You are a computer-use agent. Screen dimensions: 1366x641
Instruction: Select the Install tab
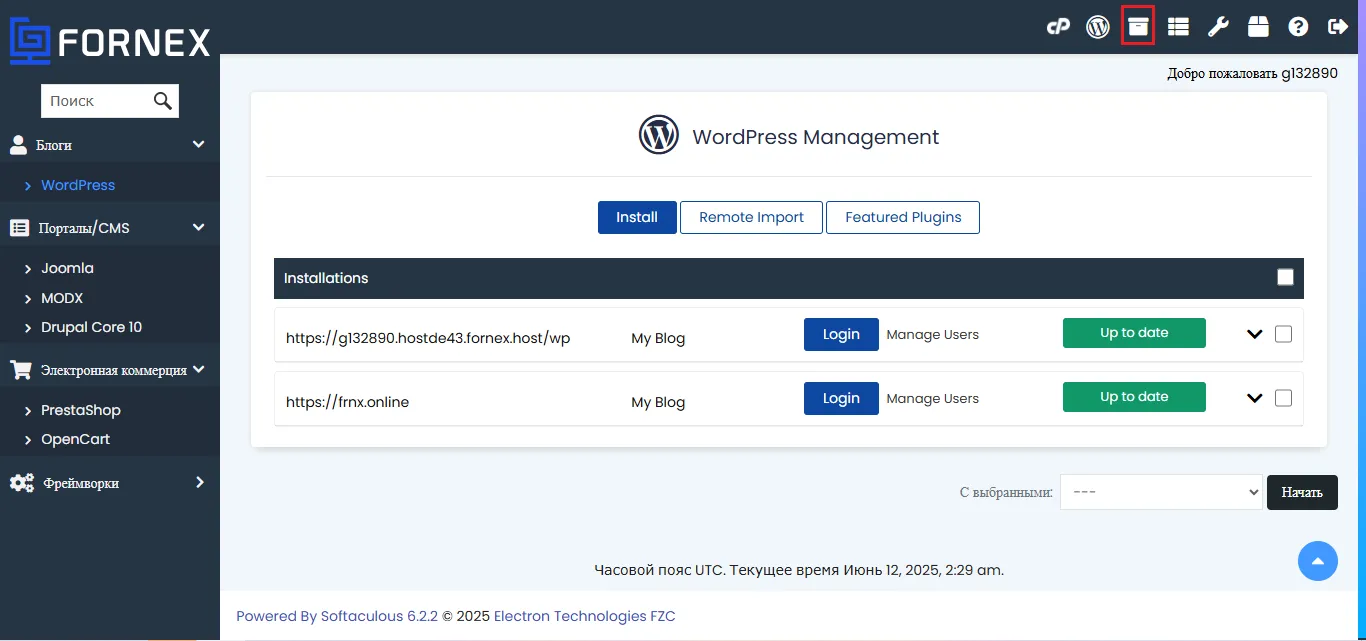[x=637, y=217]
